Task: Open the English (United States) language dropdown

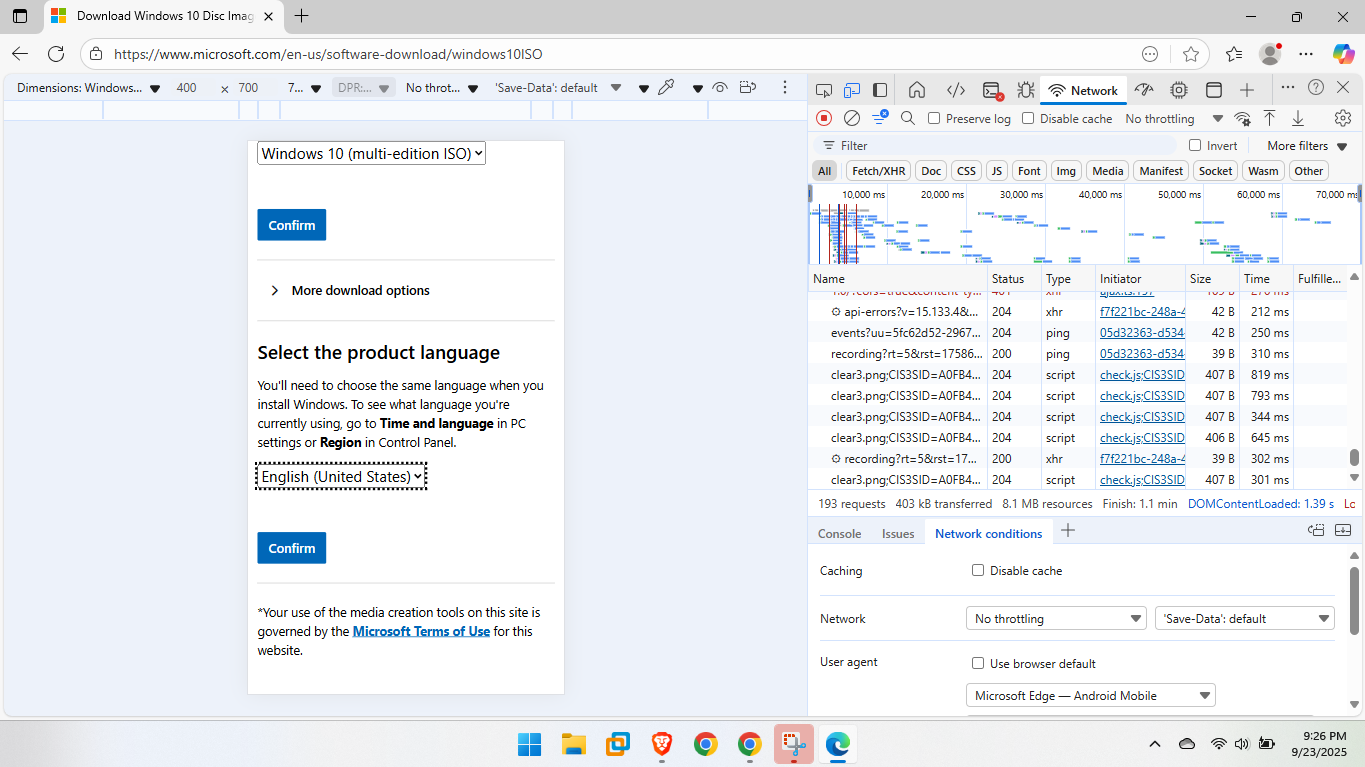Action: [341, 477]
